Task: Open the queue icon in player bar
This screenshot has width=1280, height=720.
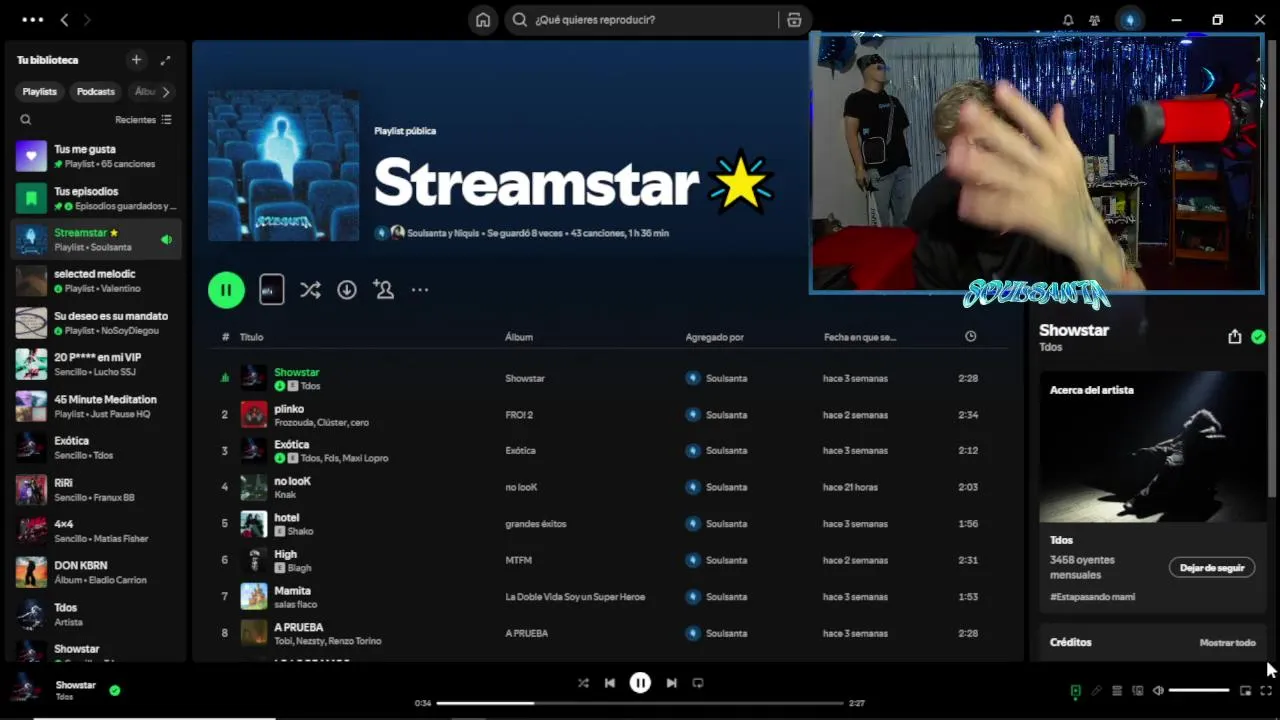Action: point(1117,690)
